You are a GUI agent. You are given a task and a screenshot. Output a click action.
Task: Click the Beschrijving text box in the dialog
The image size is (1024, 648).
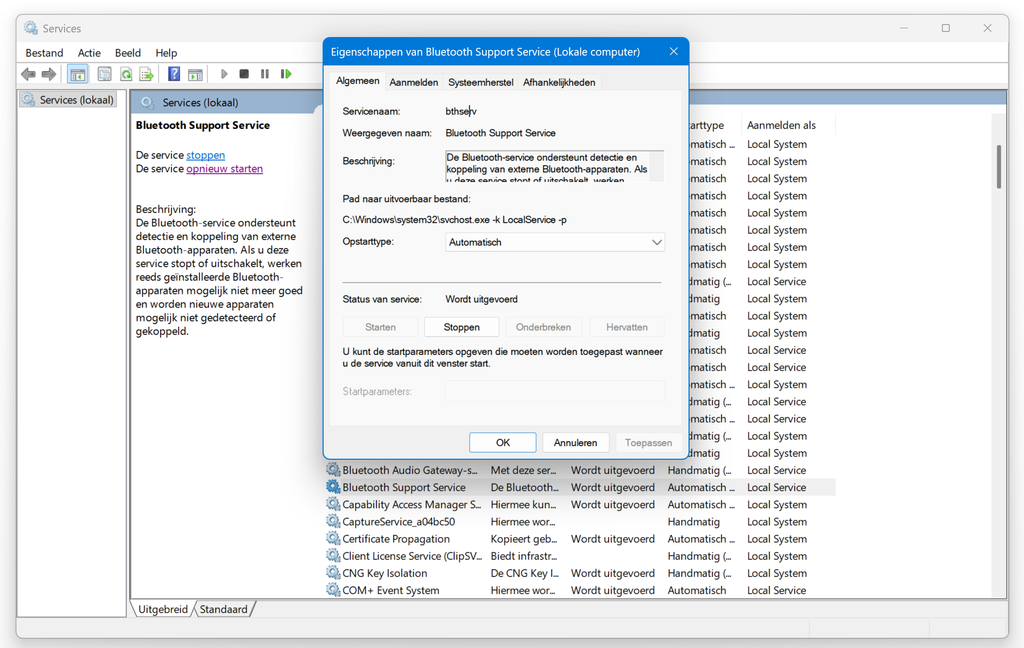pos(554,166)
